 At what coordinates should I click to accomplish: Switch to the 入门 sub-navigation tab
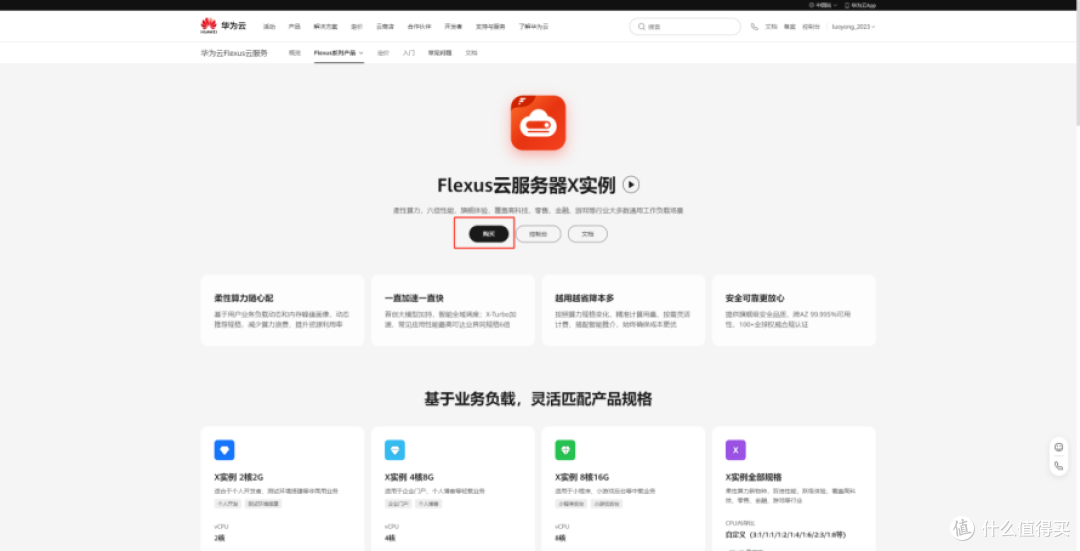[x=408, y=53]
